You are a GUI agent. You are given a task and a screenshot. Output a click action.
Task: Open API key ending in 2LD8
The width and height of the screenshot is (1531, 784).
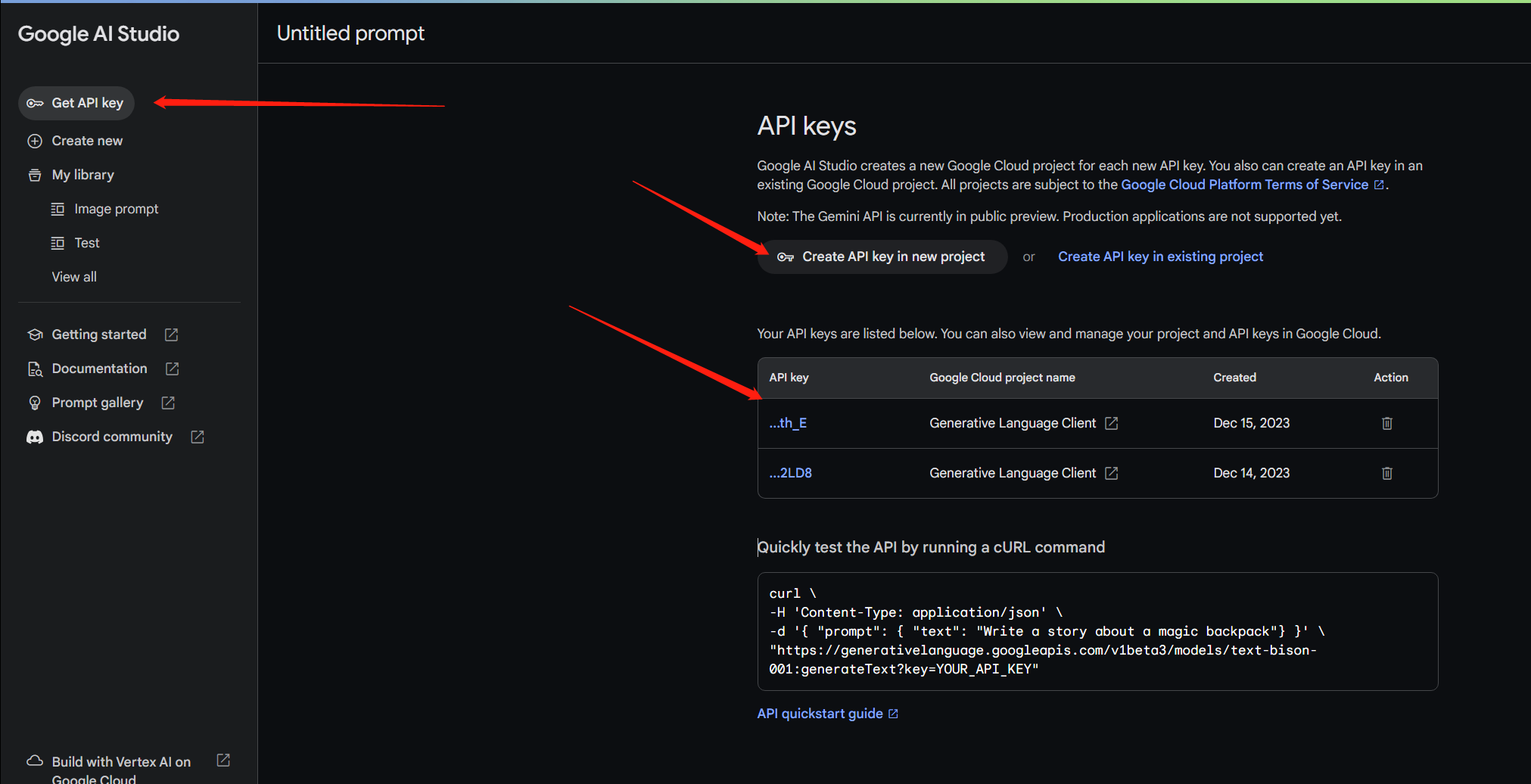[790, 473]
